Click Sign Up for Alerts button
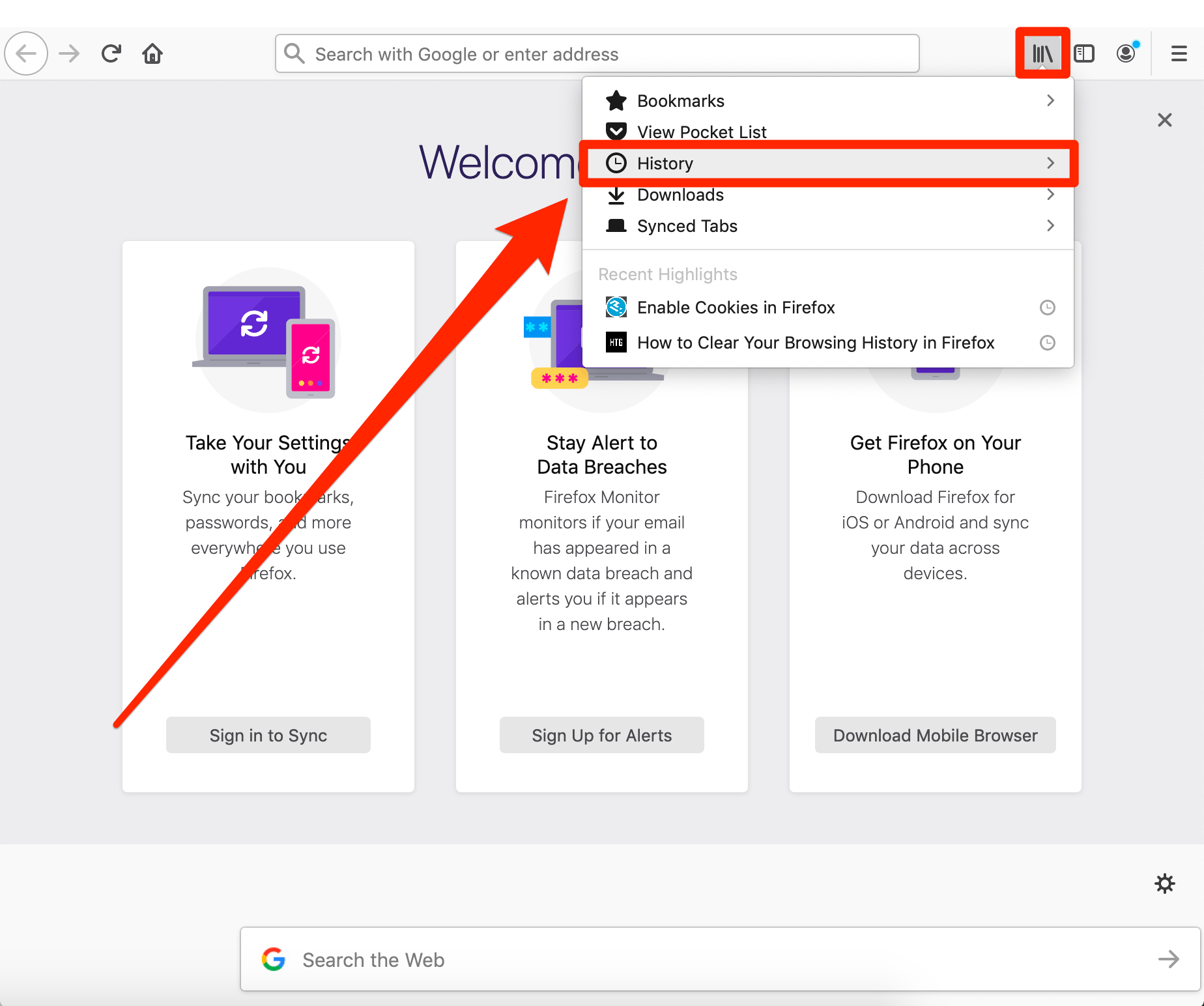This screenshot has height=1006, width=1204. (602, 735)
